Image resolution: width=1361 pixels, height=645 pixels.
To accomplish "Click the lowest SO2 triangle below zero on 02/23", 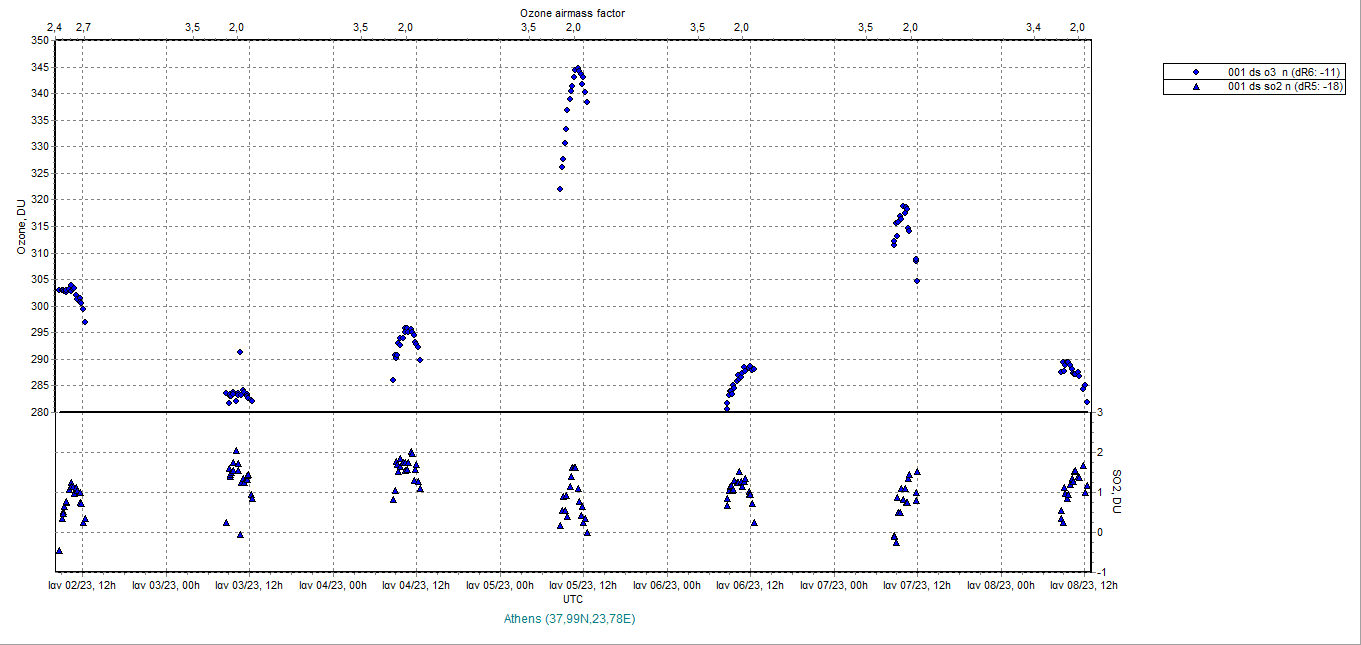I will coord(59,550).
